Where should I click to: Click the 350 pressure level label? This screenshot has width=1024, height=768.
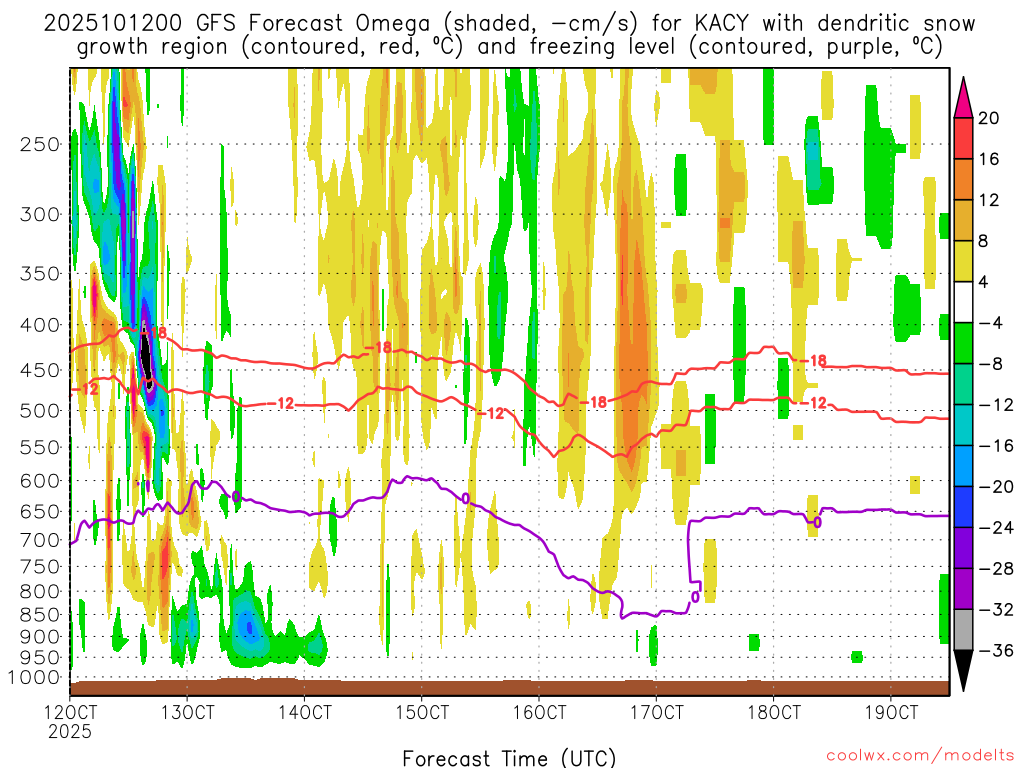pos(40,274)
